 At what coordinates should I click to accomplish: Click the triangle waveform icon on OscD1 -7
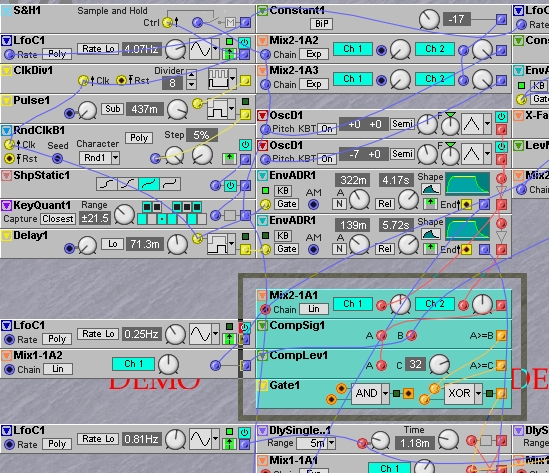point(472,154)
